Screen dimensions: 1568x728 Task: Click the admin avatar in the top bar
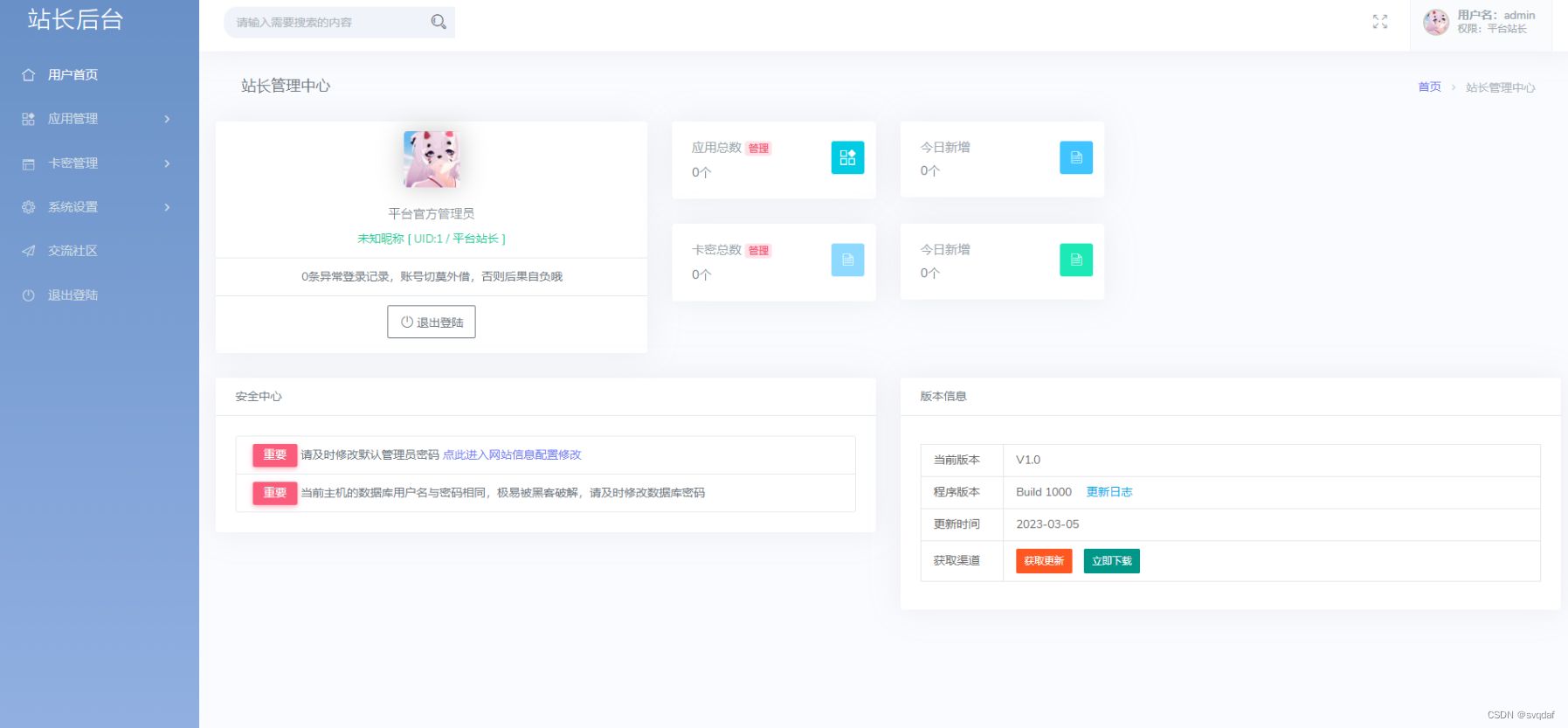1436,22
